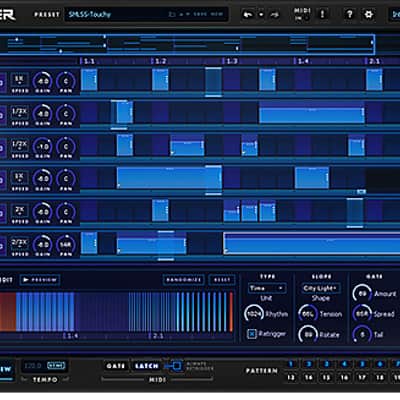
Task: Click the exclamation alert icon
Action: (x=322, y=14)
